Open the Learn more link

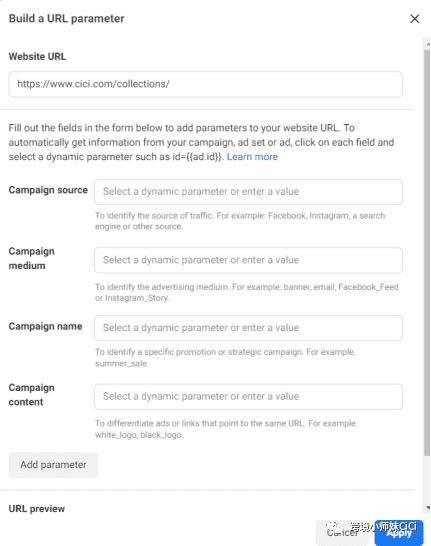(x=252, y=157)
